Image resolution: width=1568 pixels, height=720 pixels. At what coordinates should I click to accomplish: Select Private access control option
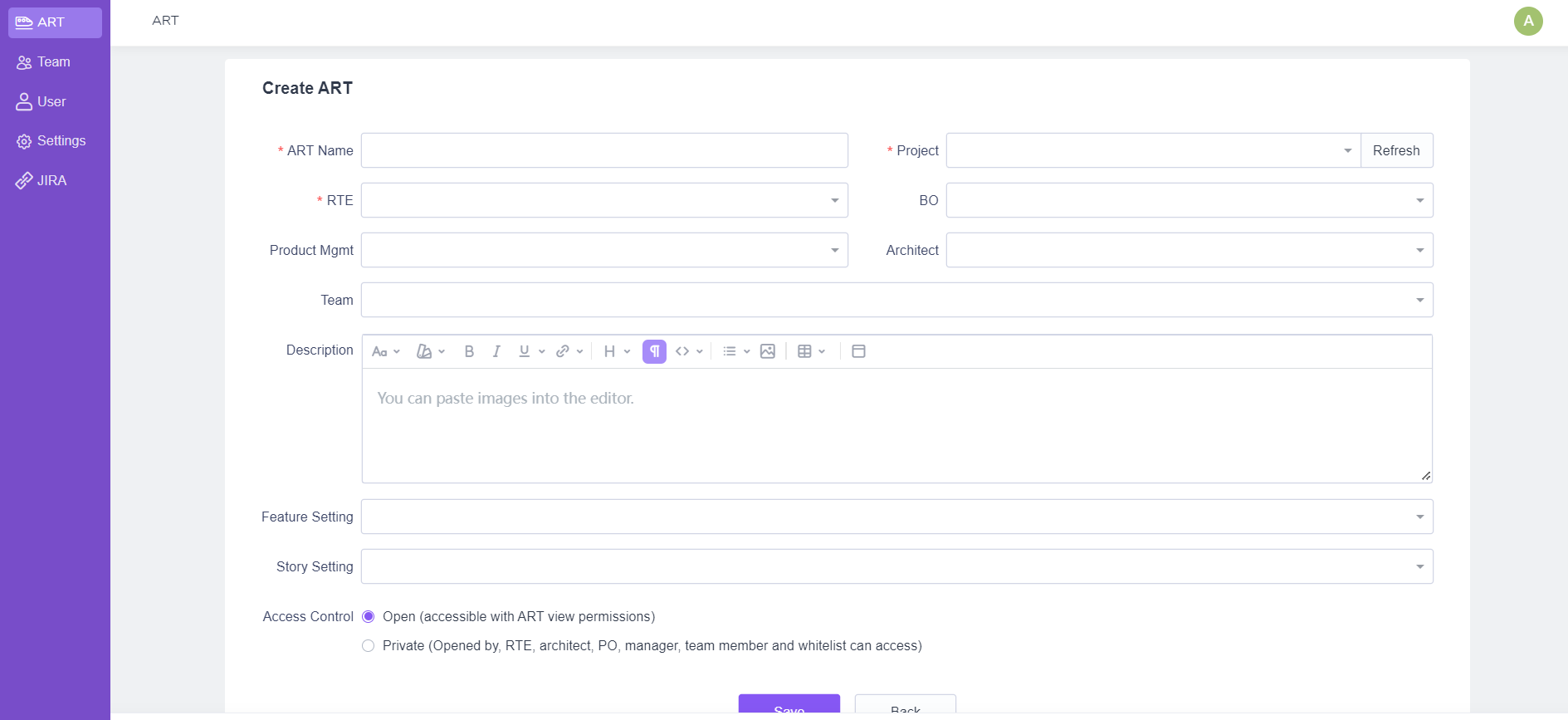click(369, 645)
